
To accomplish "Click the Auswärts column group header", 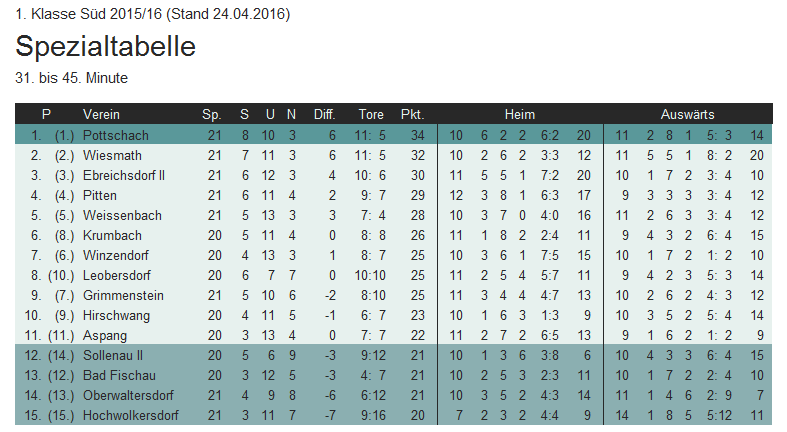I will [x=687, y=114].
